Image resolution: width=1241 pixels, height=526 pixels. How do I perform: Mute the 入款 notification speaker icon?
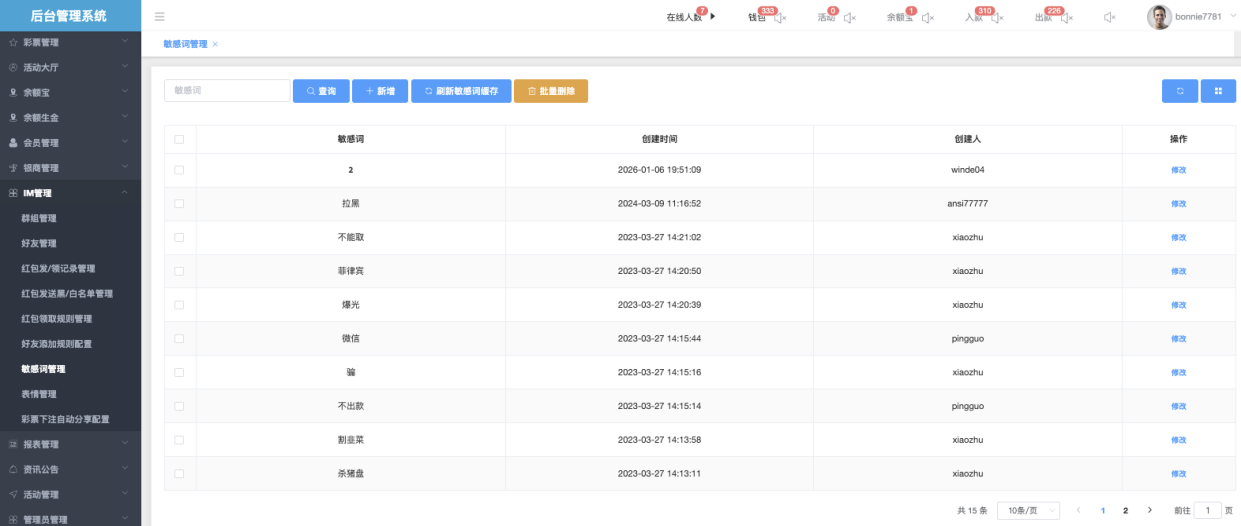click(x=996, y=18)
